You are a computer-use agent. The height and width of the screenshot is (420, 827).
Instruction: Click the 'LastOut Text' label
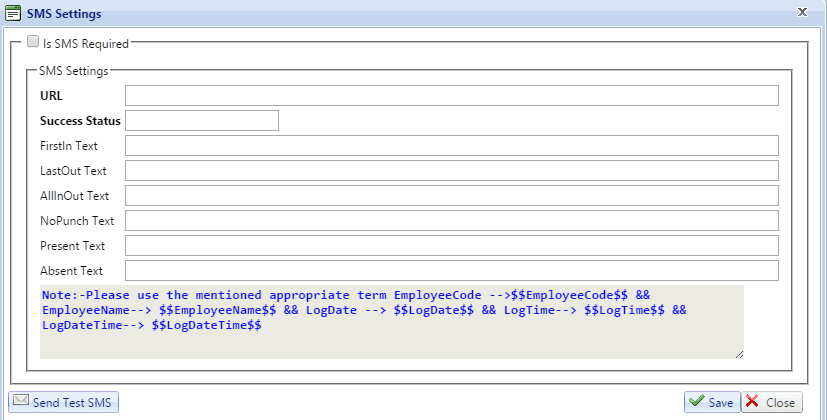point(73,170)
